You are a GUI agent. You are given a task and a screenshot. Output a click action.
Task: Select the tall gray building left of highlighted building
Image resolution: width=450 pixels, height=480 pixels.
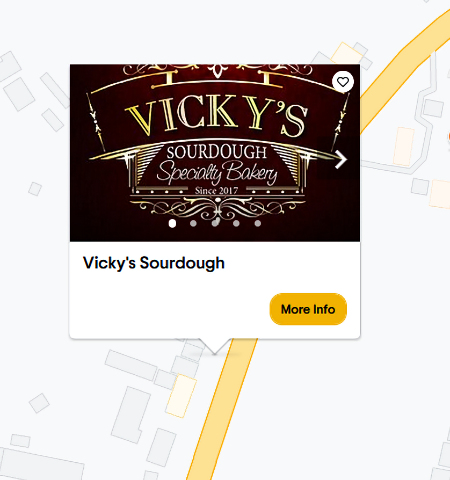pos(131,415)
